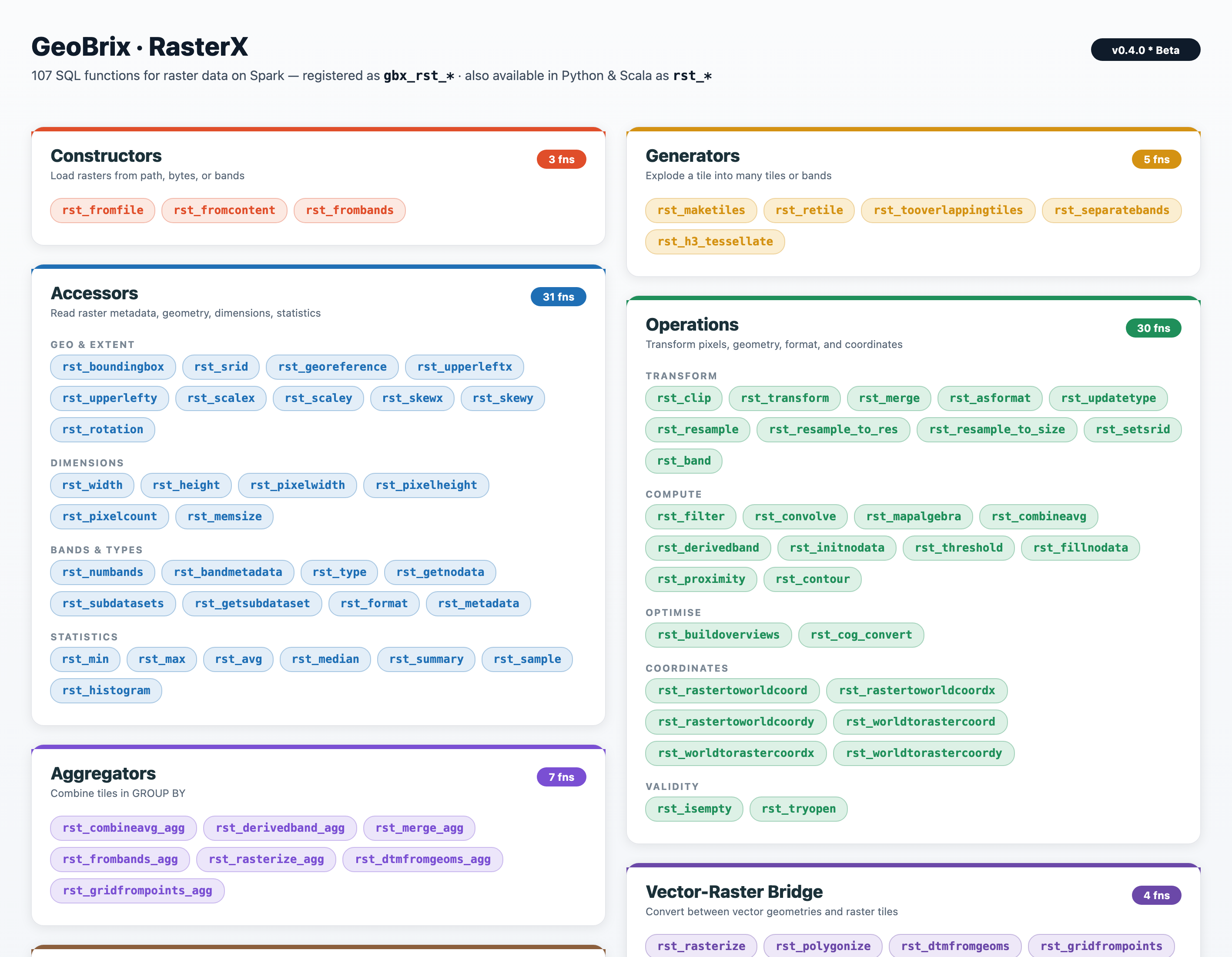Click the rst_scalex chip

click(221, 399)
